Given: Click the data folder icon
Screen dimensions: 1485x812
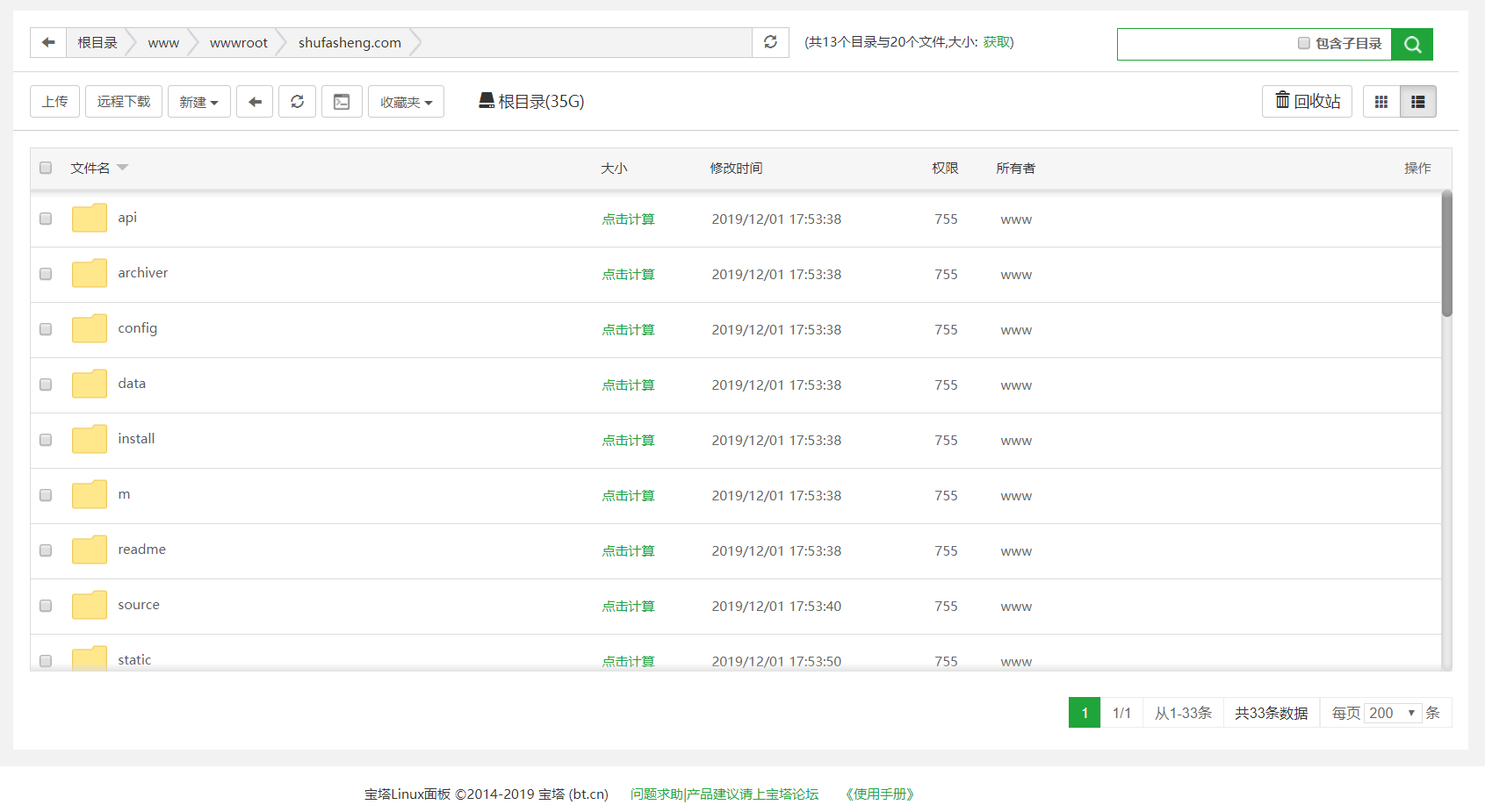Looking at the screenshot, I should click(90, 384).
